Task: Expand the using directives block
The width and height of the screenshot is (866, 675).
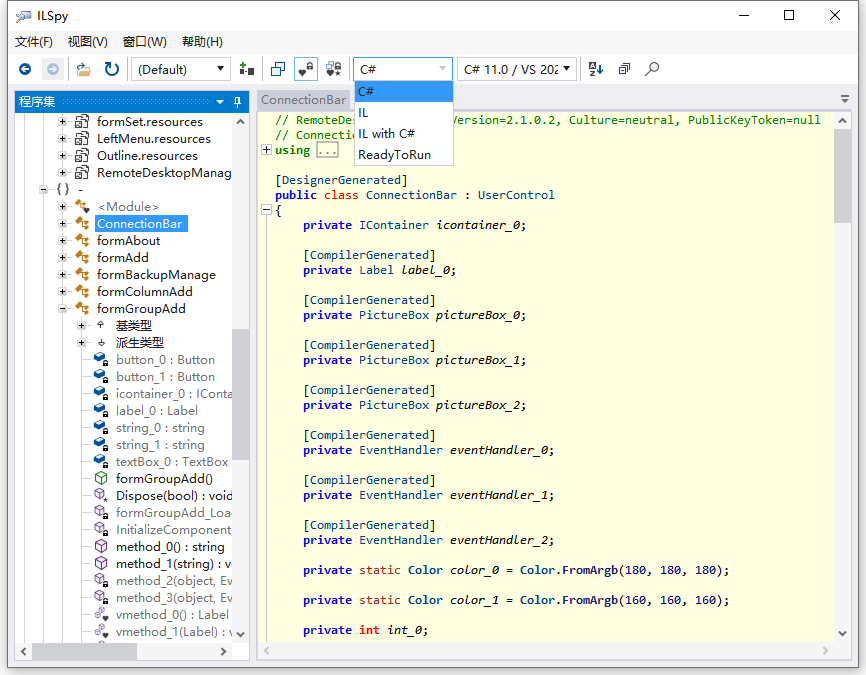Action: click(266, 150)
